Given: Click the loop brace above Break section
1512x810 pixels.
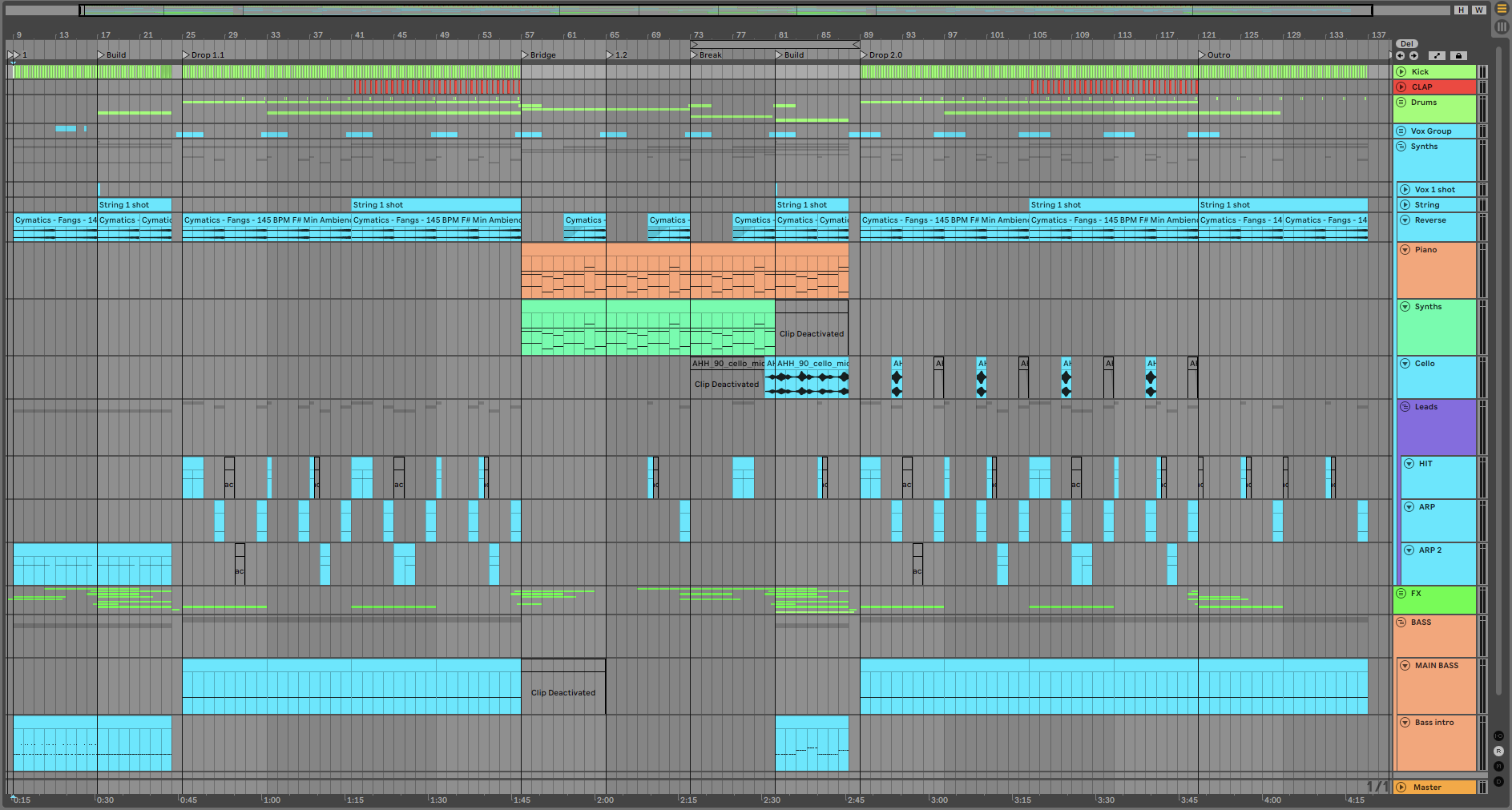Looking at the screenshot, I should [x=775, y=45].
